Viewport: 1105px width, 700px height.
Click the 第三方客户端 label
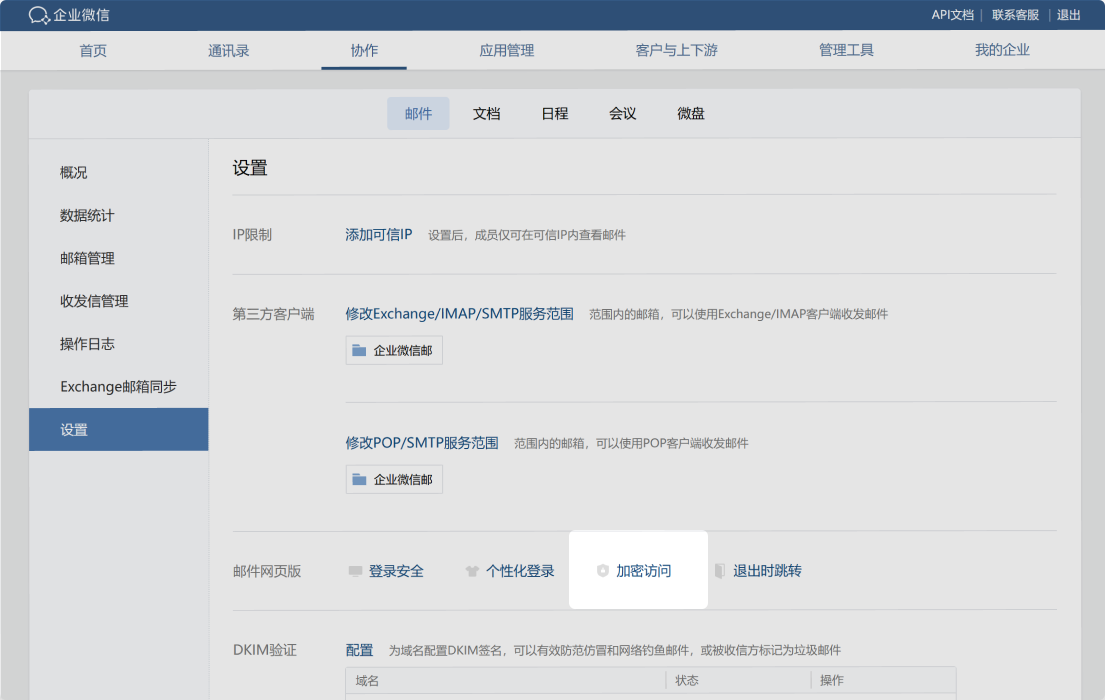273,314
